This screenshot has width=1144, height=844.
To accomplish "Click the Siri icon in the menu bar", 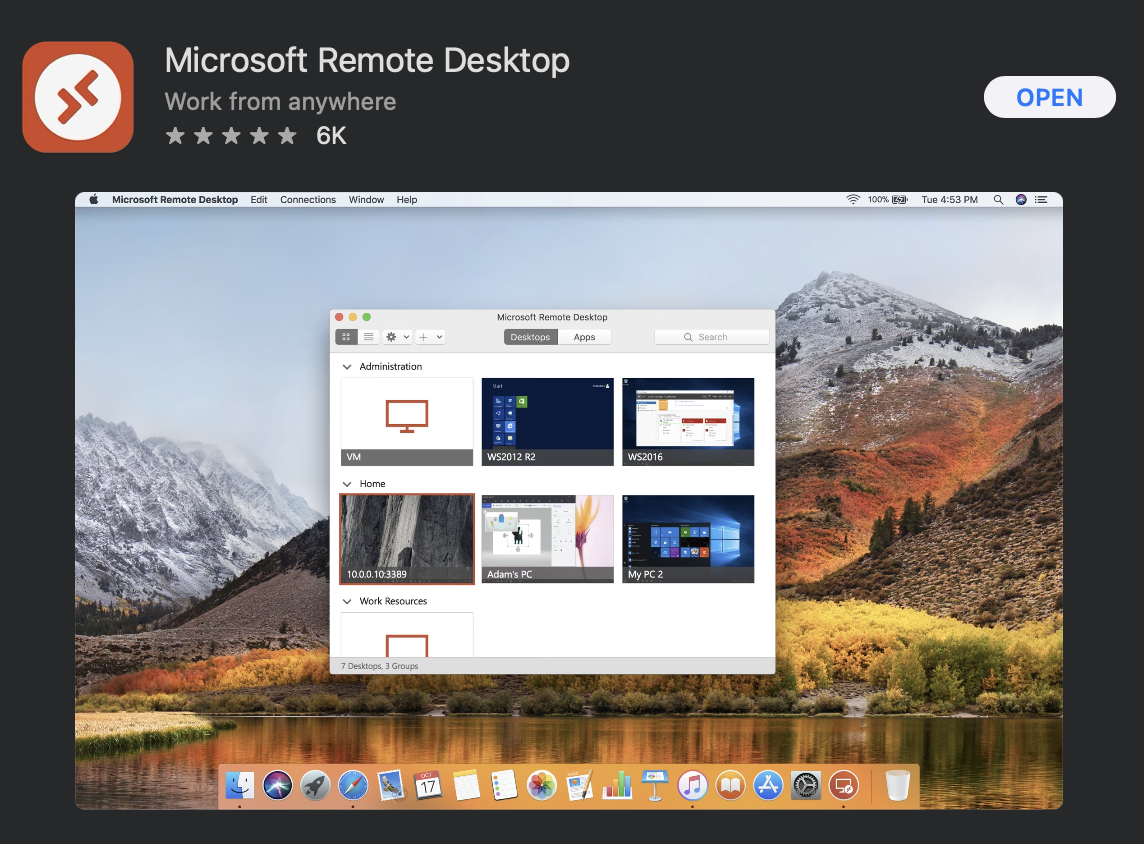I will [x=1021, y=199].
